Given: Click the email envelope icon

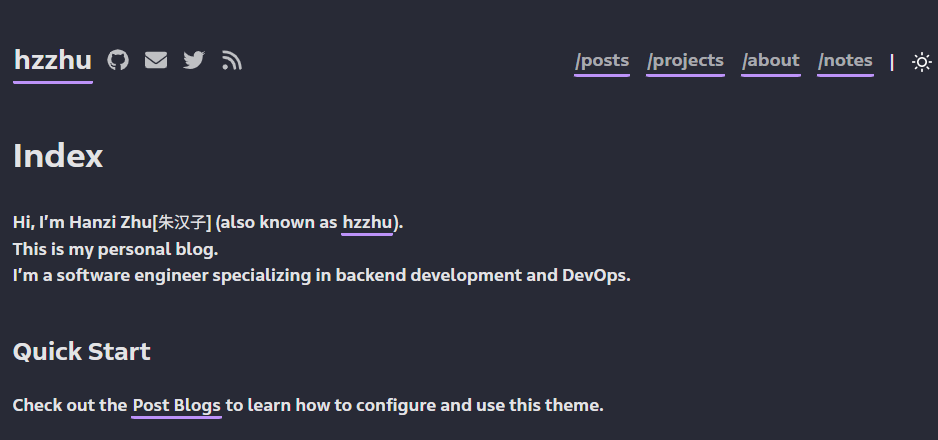Looking at the screenshot, I should tap(156, 61).
